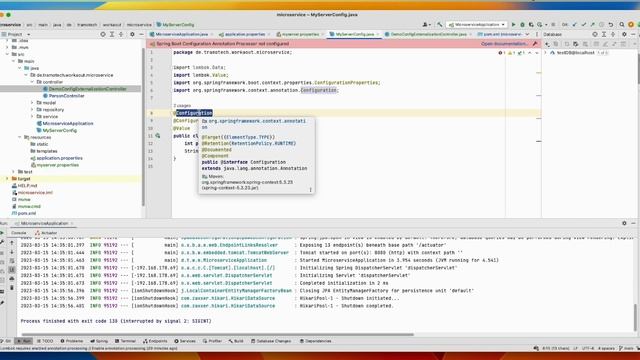Screen dimensions: 640x360
Task: Click the gutter bean icon on line 11
Action: 158,136
